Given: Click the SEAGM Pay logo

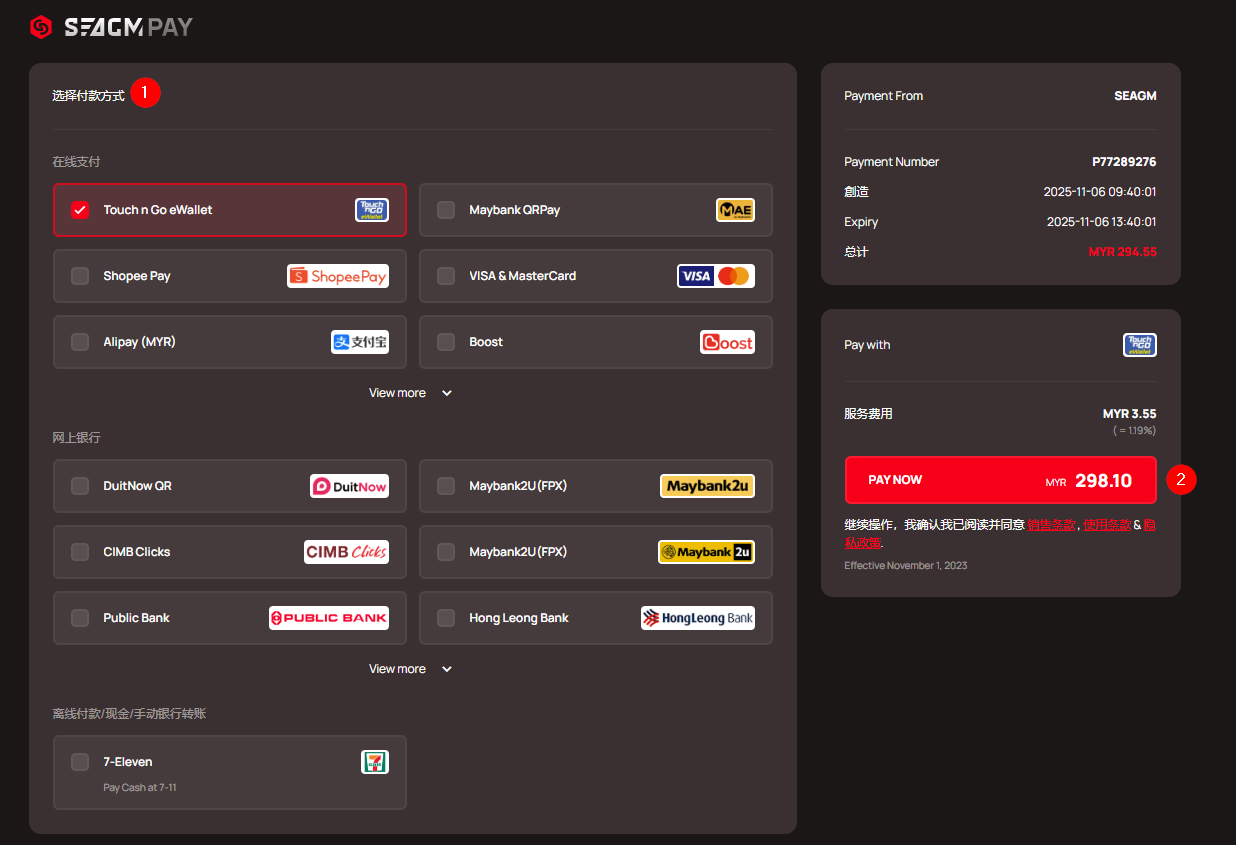Looking at the screenshot, I should click(x=111, y=27).
